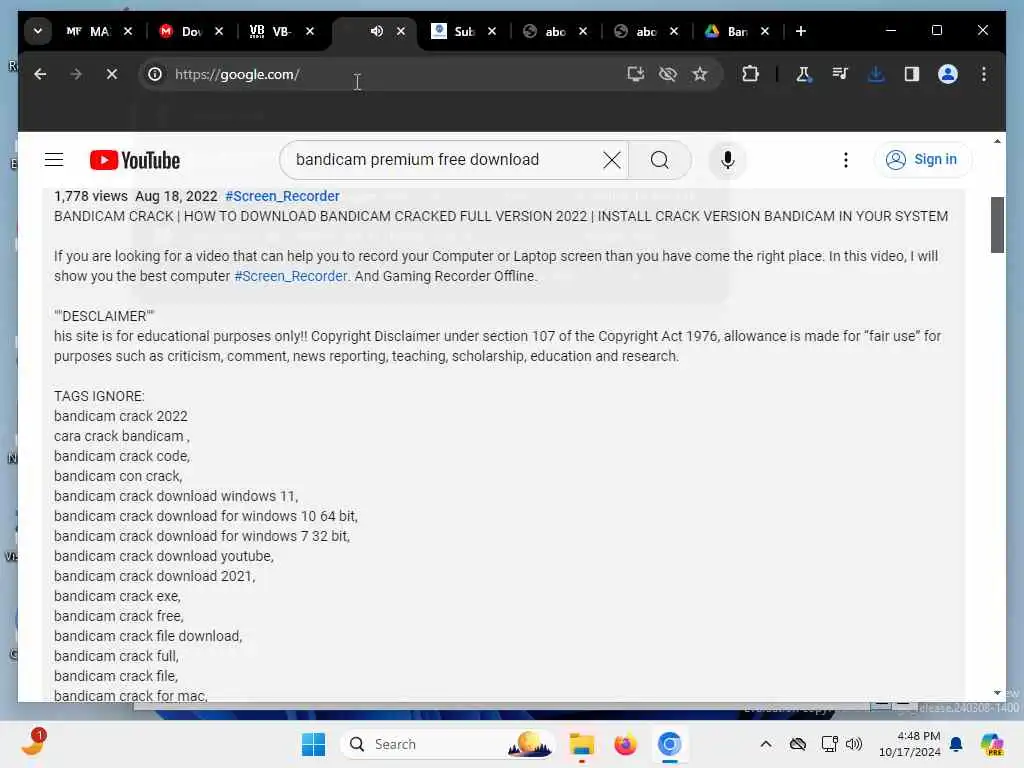Click the page scroll up arrow
This screenshot has height=768, width=1024.
point(997,141)
